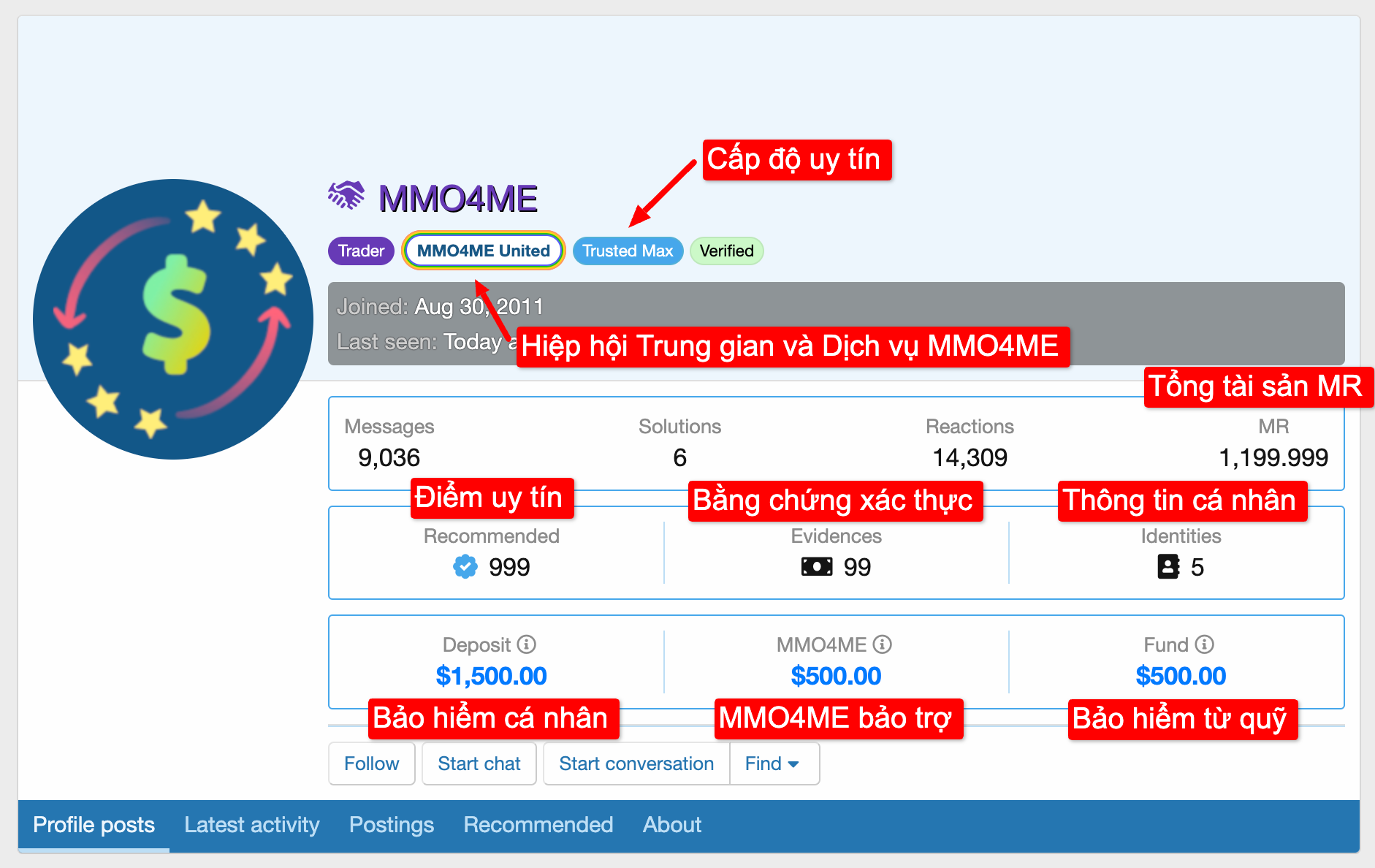Click the Identities label
The height and width of the screenshot is (868, 1375).
pos(1181,536)
